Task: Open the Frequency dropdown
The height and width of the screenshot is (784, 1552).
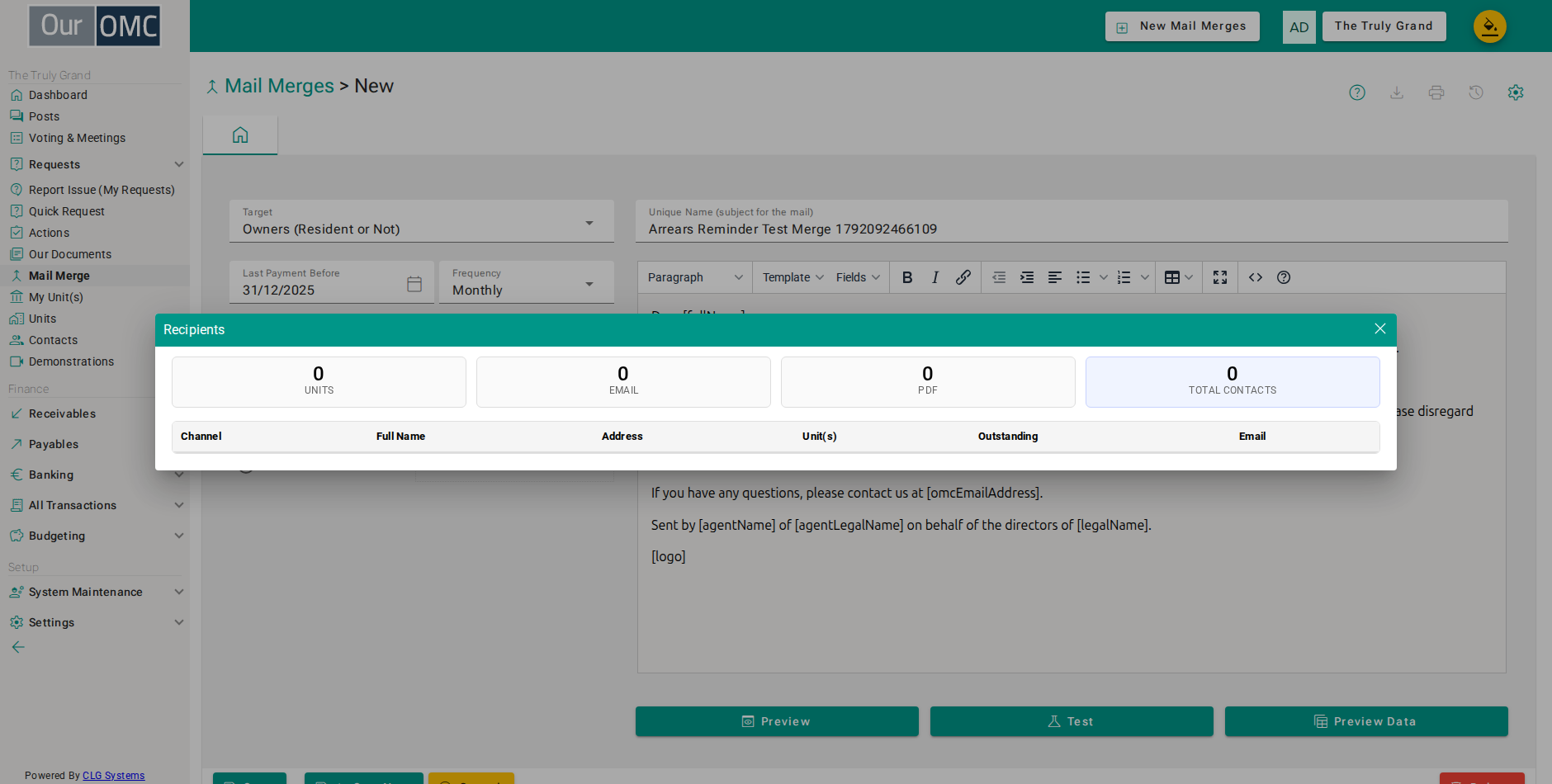Action: (527, 282)
